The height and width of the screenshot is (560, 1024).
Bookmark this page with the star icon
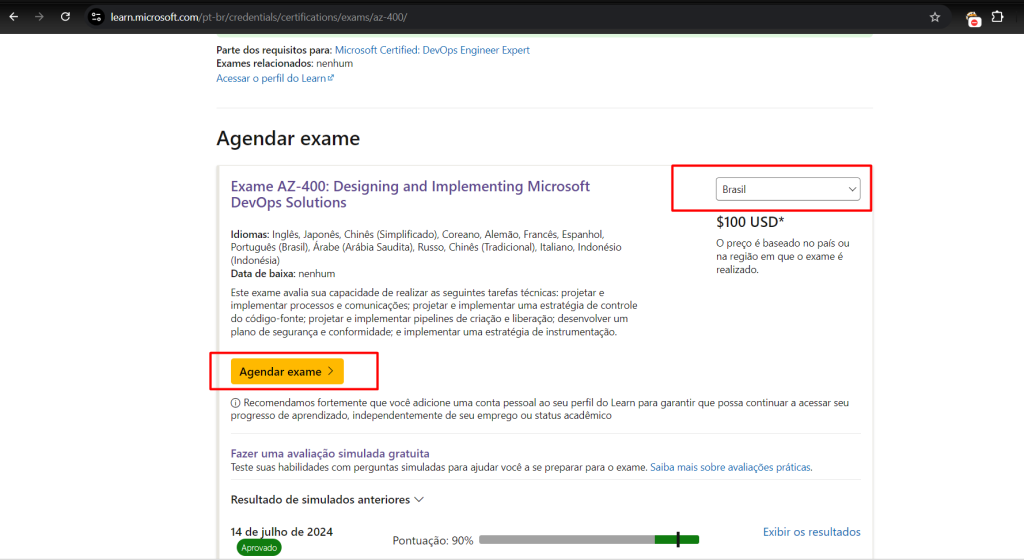(935, 17)
